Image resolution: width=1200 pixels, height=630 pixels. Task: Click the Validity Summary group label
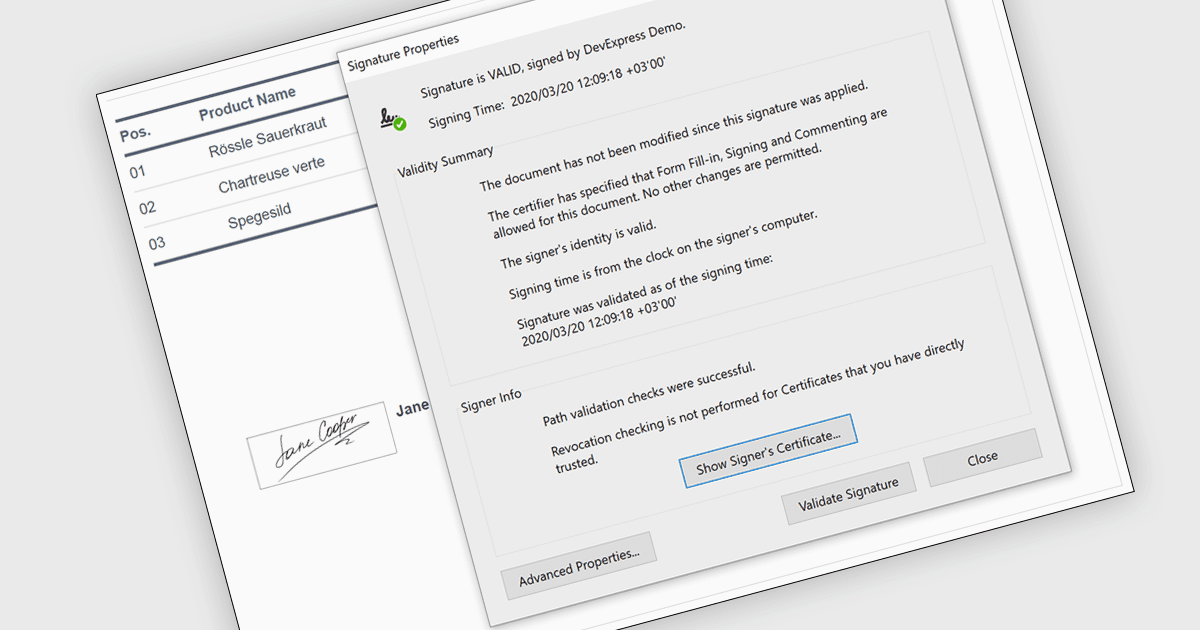point(445,162)
